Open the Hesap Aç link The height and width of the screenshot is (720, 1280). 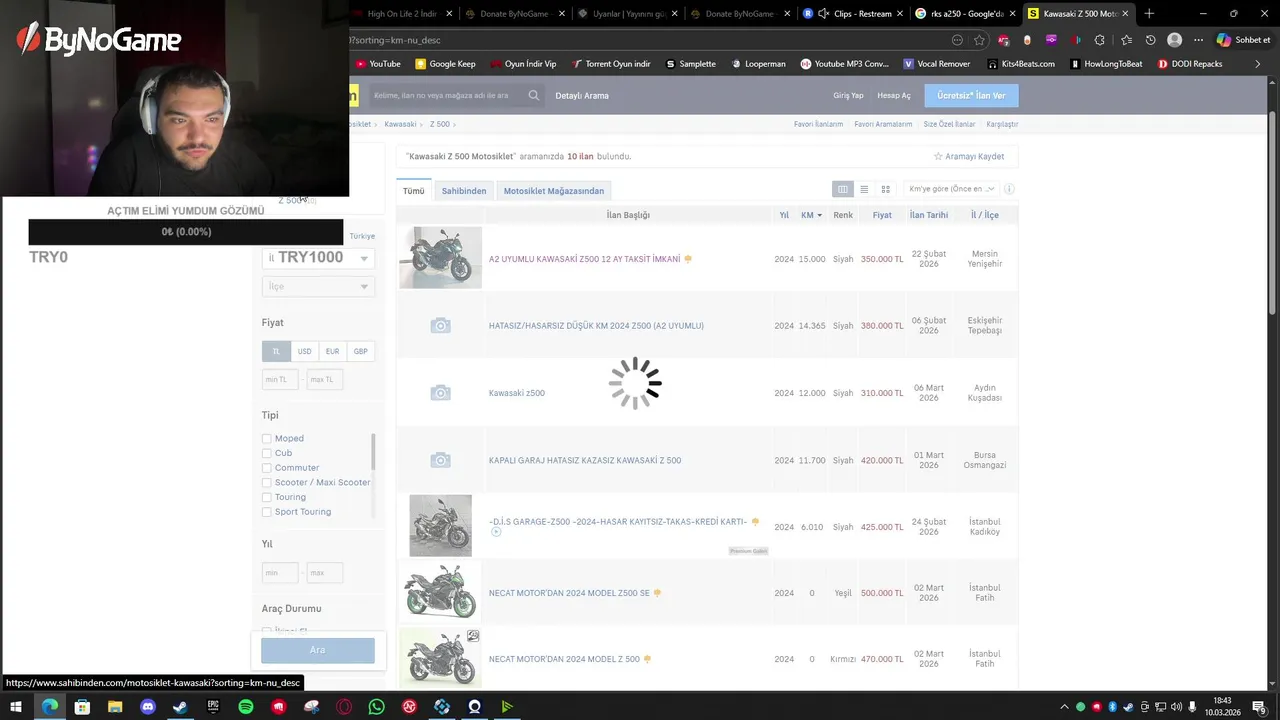point(894,95)
